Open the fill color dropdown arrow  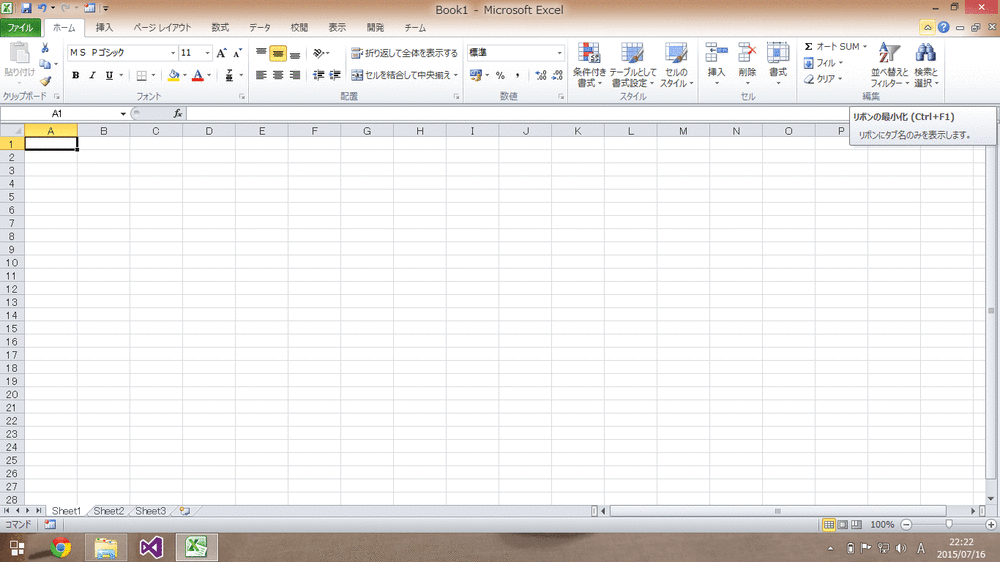[x=185, y=75]
